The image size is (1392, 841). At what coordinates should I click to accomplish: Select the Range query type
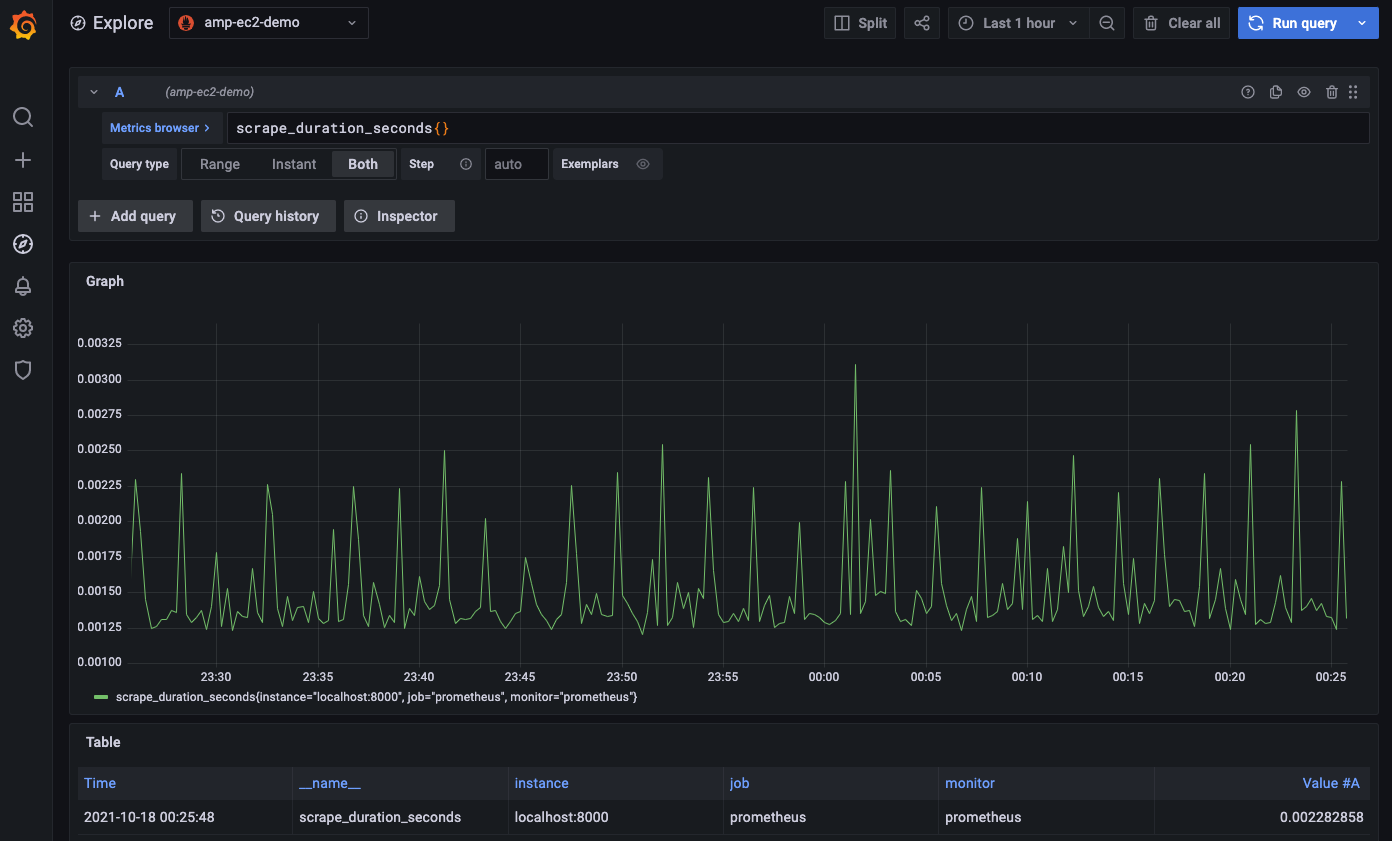[x=220, y=164]
